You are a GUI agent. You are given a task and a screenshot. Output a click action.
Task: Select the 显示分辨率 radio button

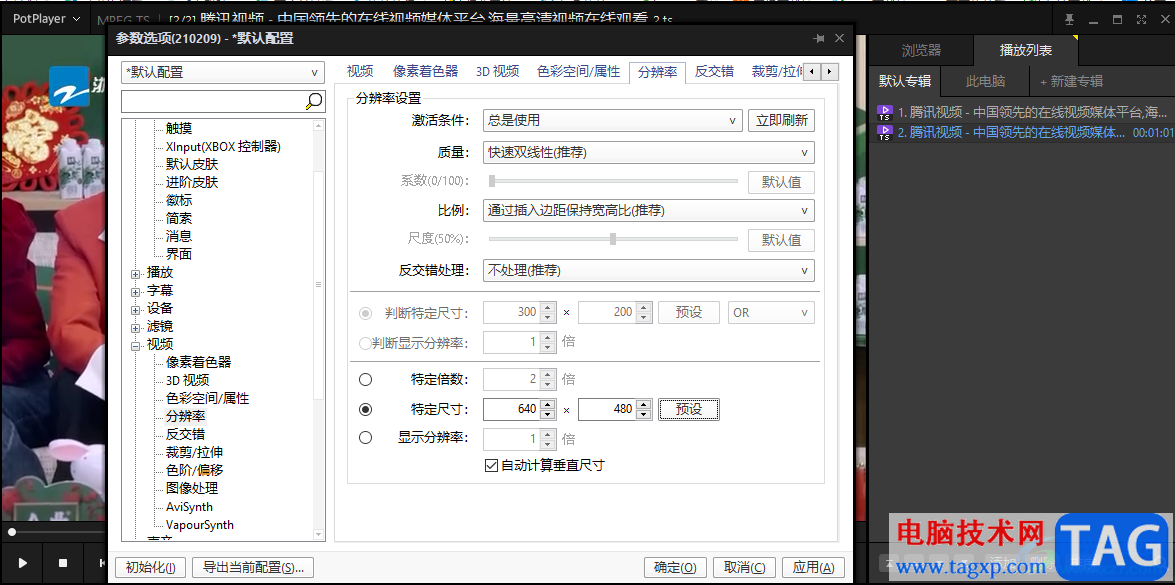[366, 437]
